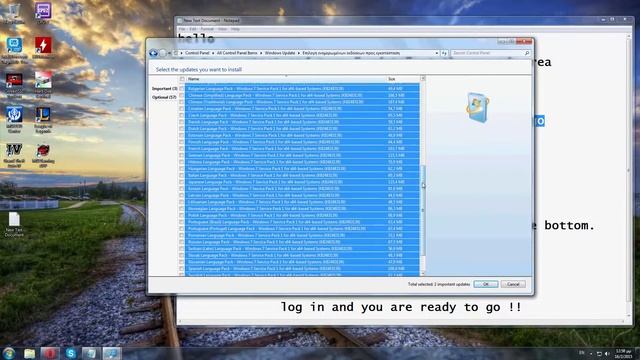Click the search magnifier in Control Panel search

527,53
